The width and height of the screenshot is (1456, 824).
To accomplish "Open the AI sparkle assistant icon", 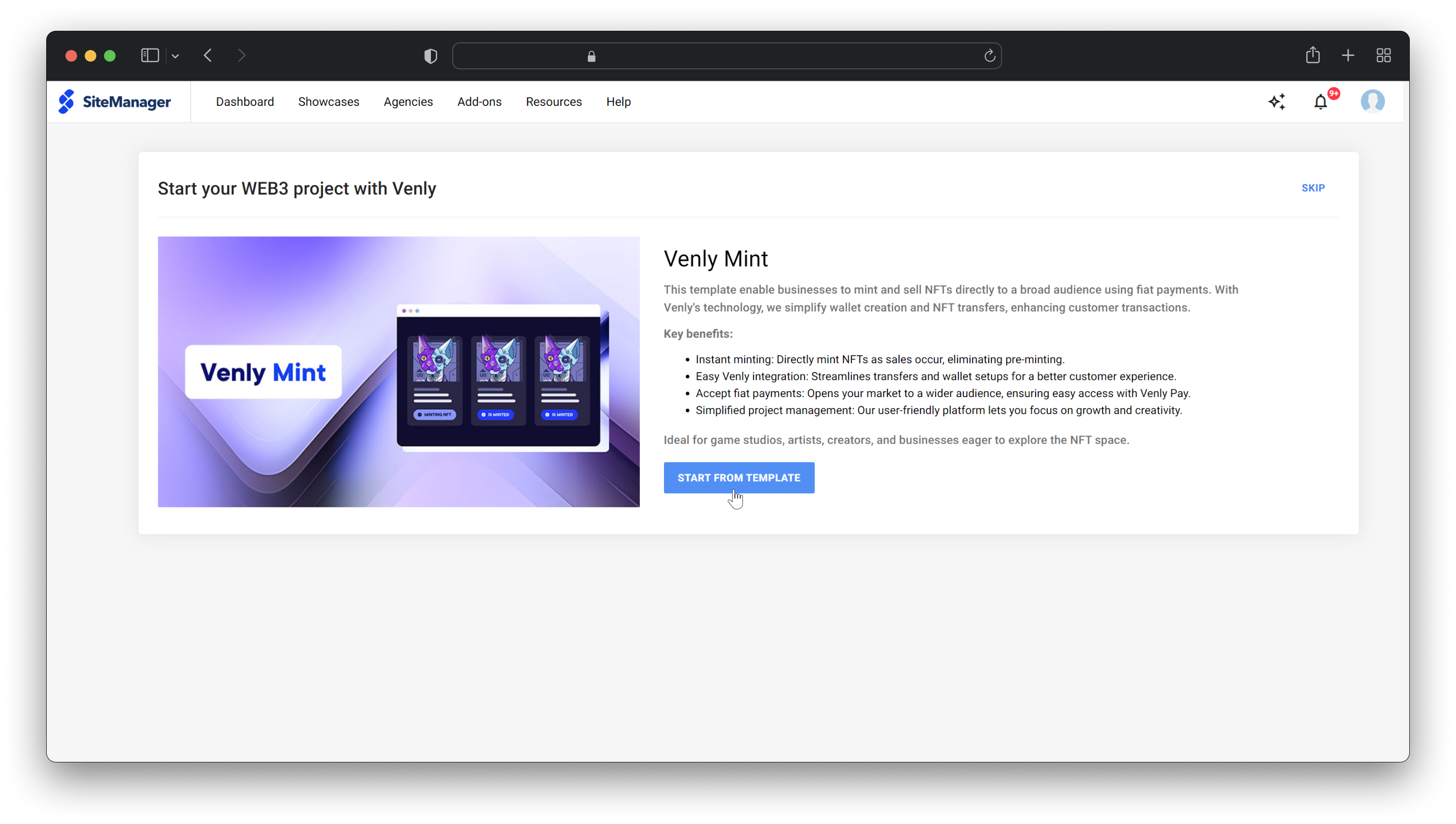I will 1276,102.
